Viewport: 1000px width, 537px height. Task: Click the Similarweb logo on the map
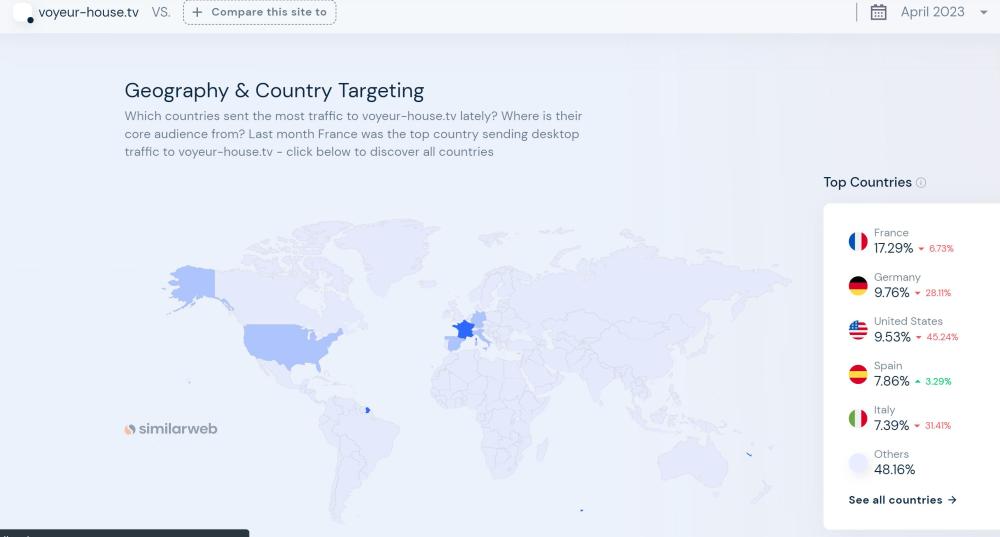170,429
